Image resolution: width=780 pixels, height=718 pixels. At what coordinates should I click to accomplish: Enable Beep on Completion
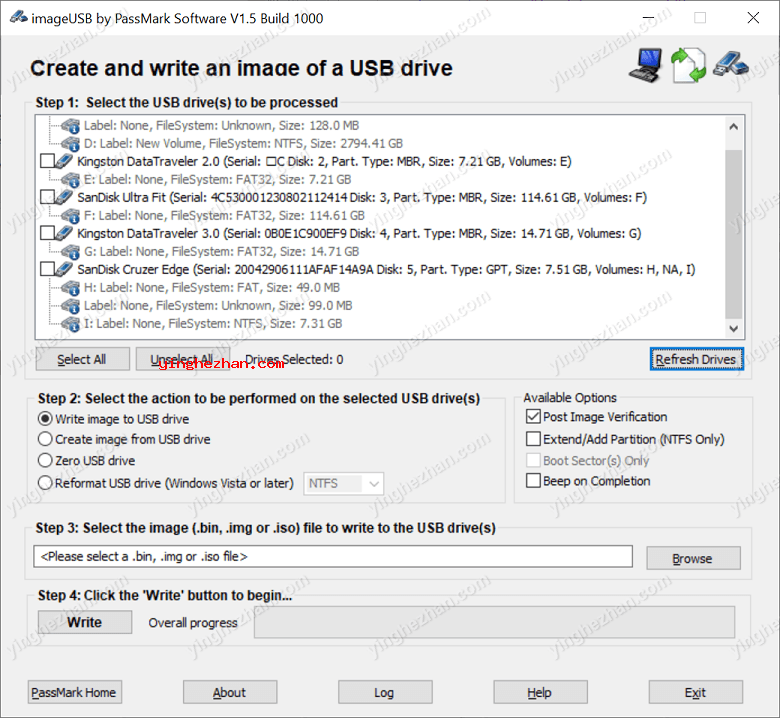533,481
